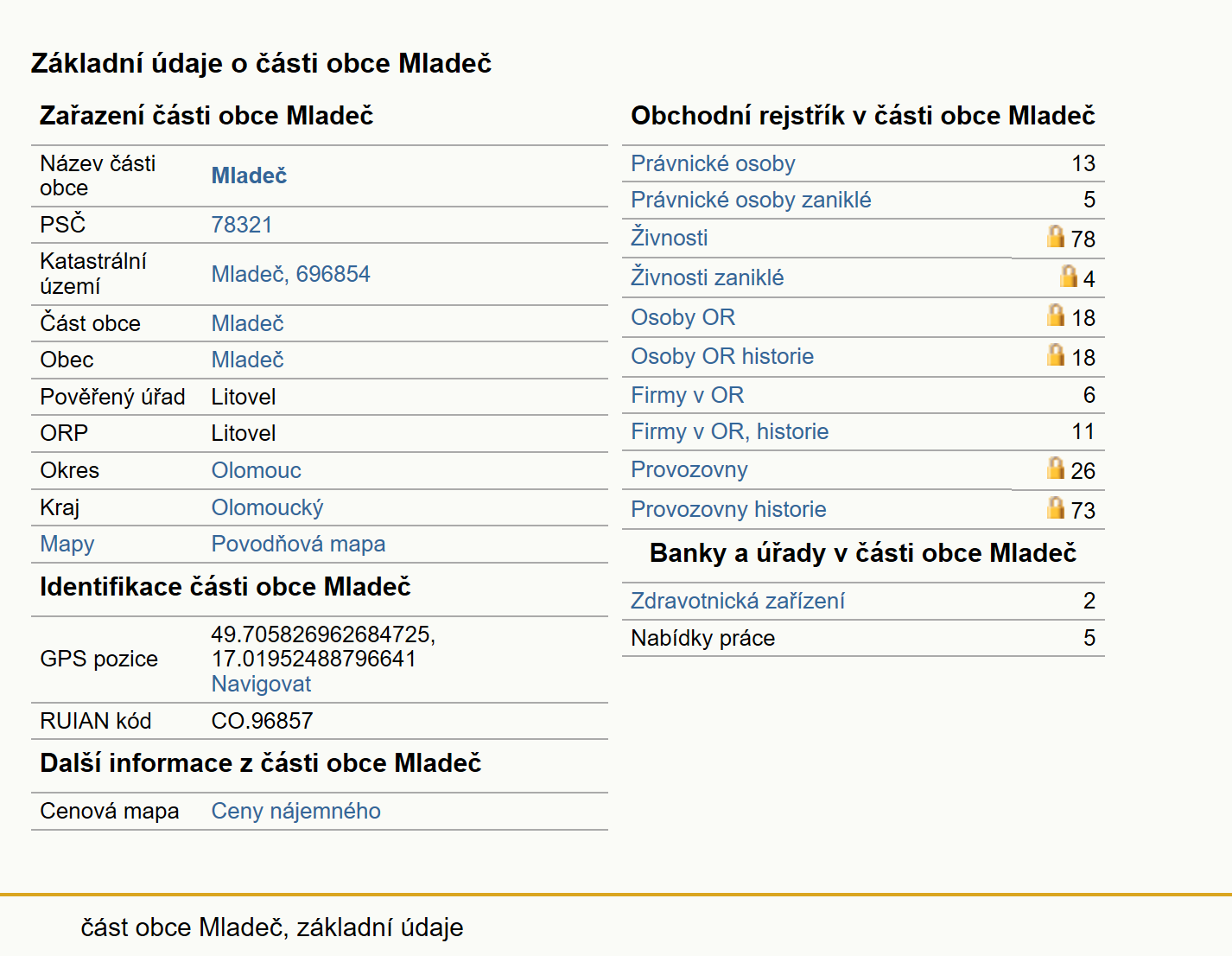Follow the Zdravotnická zařízení link
The height and width of the screenshot is (956, 1232).
pos(738,601)
